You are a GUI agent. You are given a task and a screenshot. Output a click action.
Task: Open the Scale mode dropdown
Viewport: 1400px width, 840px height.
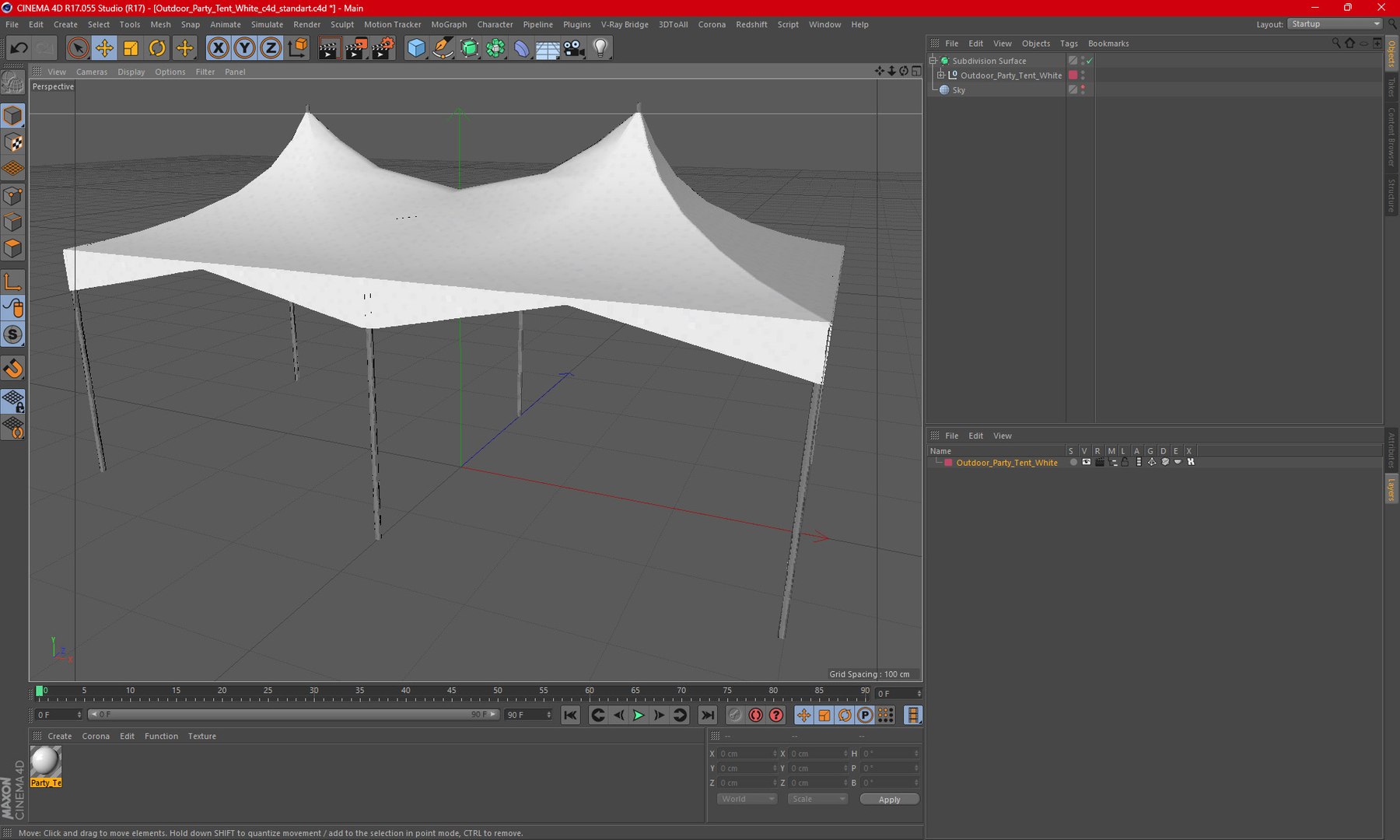point(817,800)
